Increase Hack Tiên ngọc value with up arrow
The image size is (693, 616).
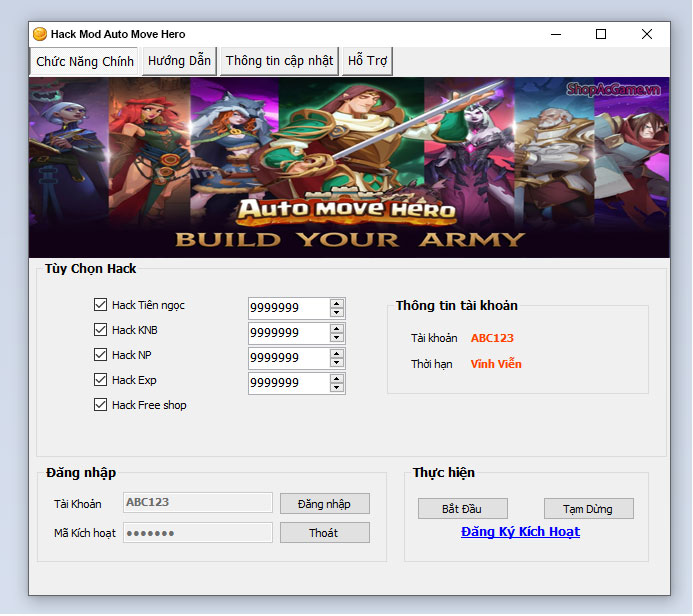[337, 304]
